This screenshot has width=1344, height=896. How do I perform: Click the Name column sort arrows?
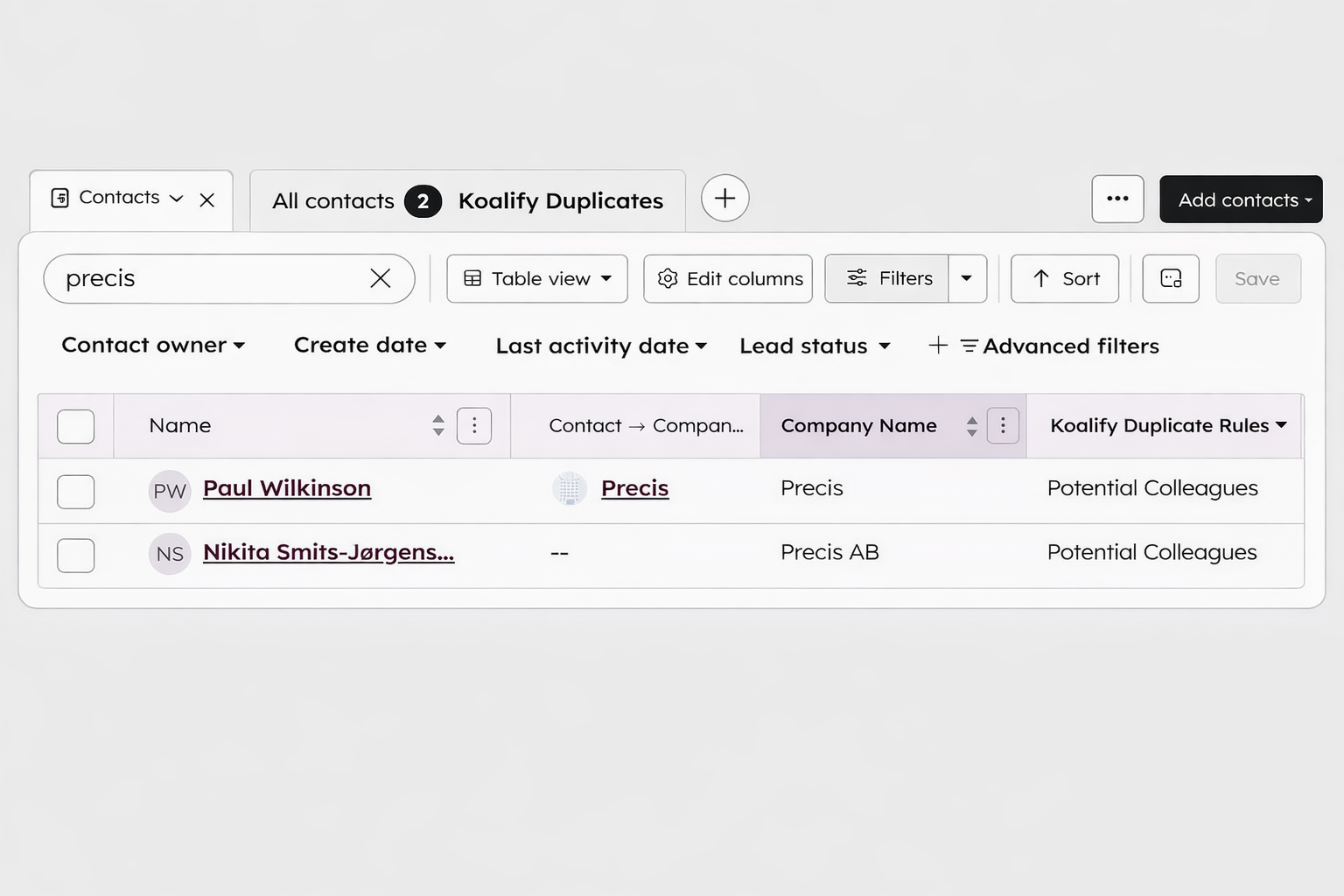pyautogui.click(x=438, y=426)
